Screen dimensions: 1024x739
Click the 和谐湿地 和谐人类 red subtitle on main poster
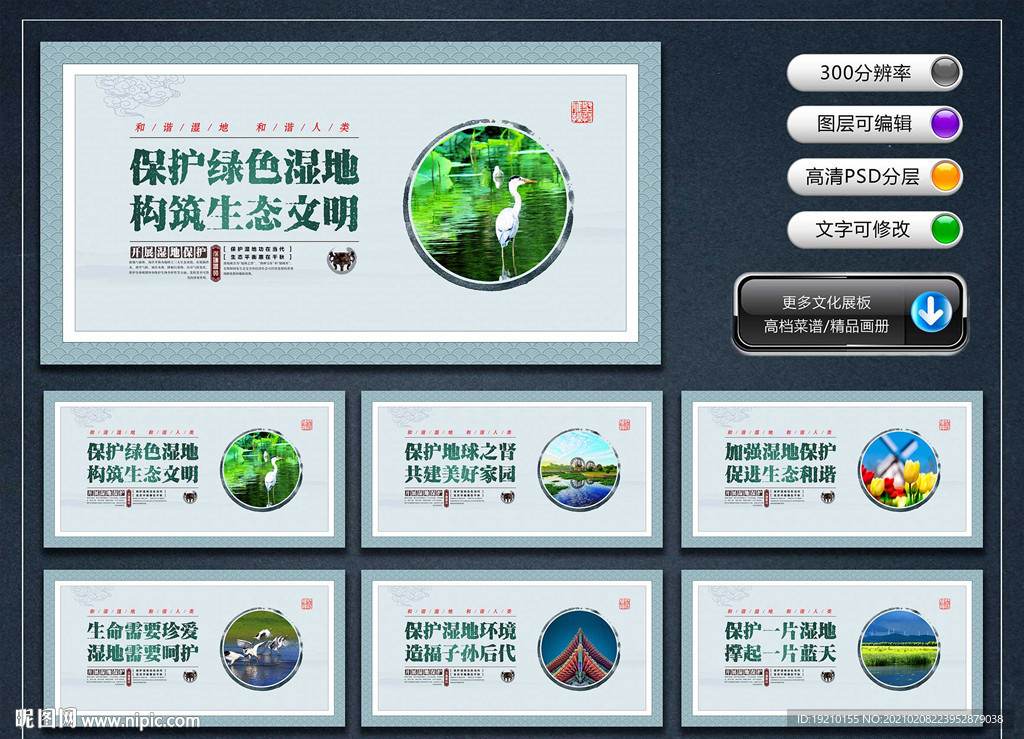pyautogui.click(x=242, y=127)
